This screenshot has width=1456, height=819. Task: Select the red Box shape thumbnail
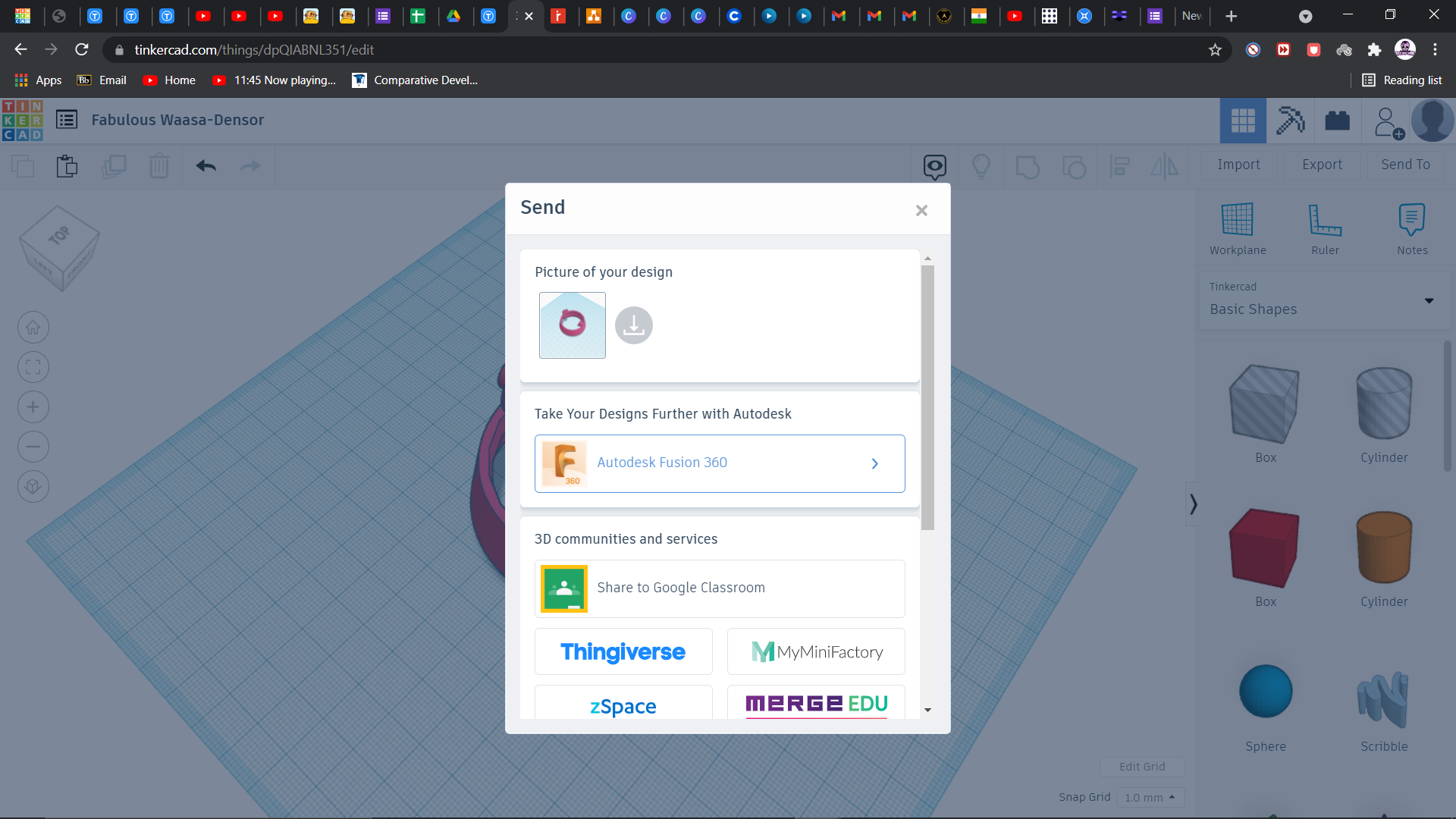(x=1263, y=548)
